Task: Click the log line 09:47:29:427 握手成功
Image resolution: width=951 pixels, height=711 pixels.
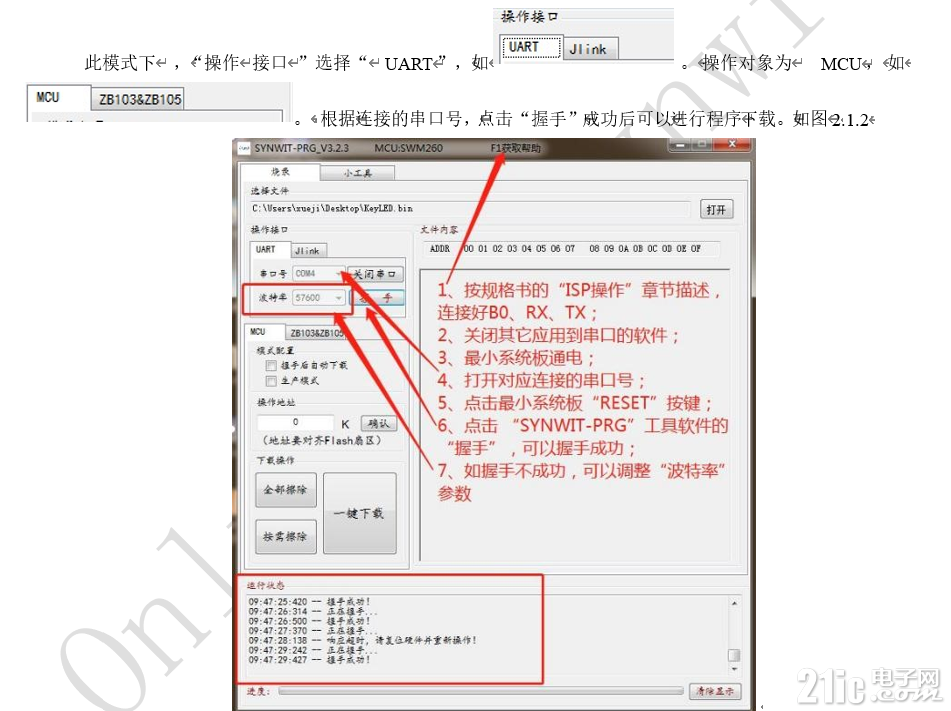Action: tap(309, 660)
